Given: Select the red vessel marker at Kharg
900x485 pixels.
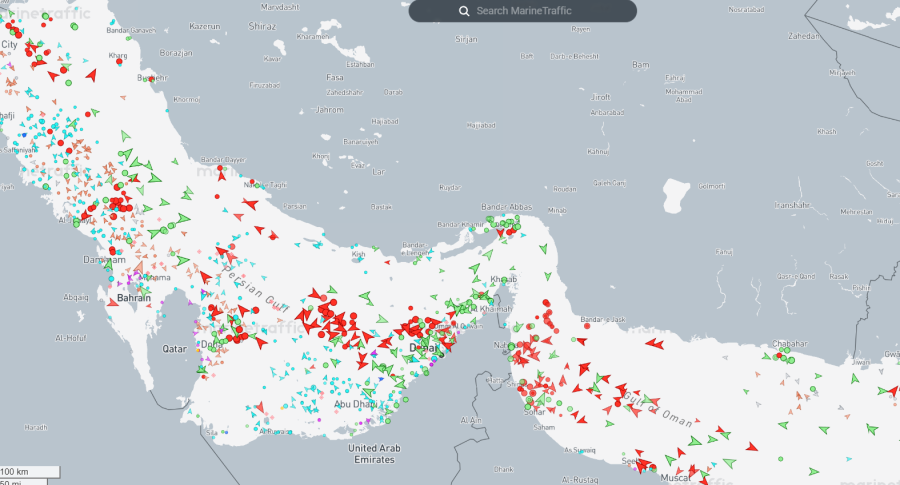Looking at the screenshot, I should tap(119, 61).
